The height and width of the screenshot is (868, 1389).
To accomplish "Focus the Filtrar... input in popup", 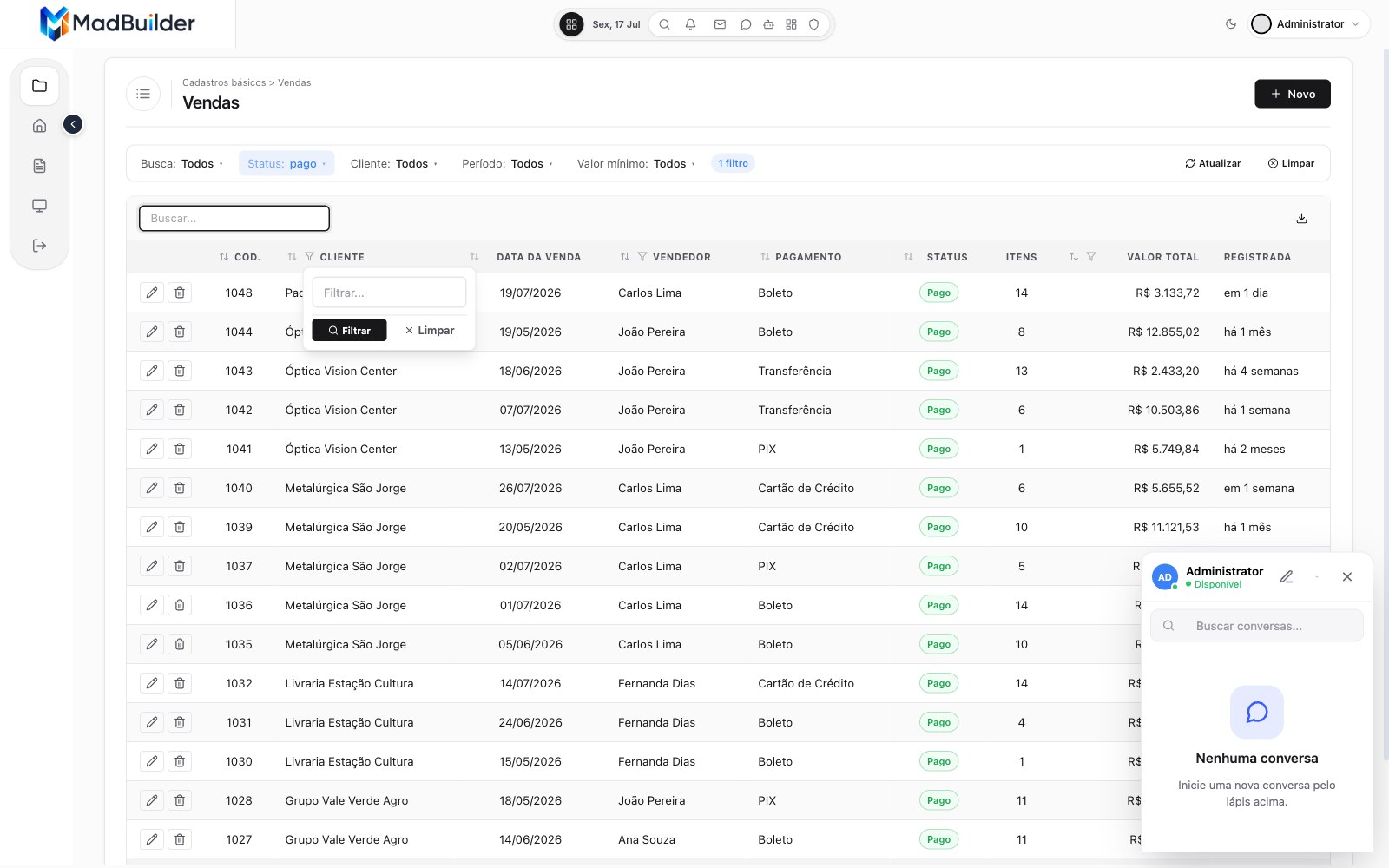I will (x=389, y=293).
